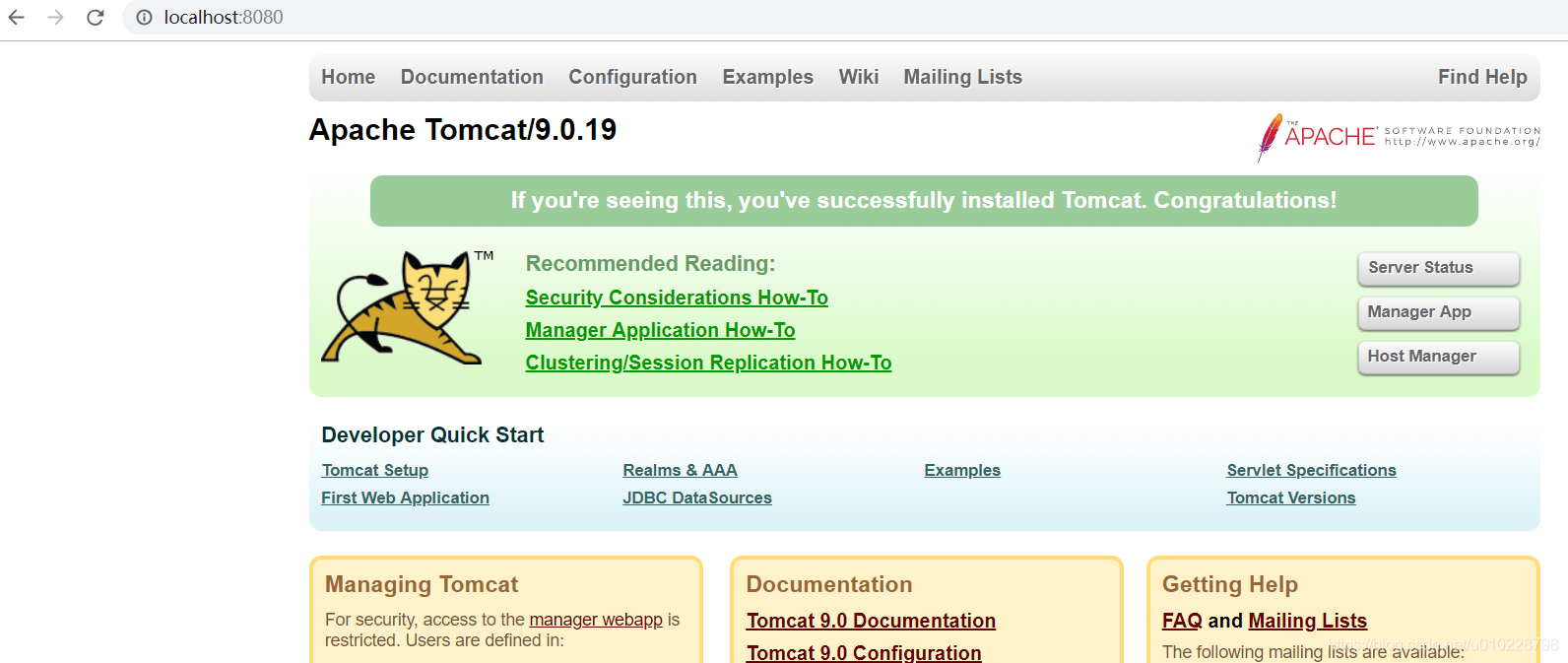1568x663 pixels.
Task: Open the Tomcat 9.0 Documentation link
Action: pos(871,621)
